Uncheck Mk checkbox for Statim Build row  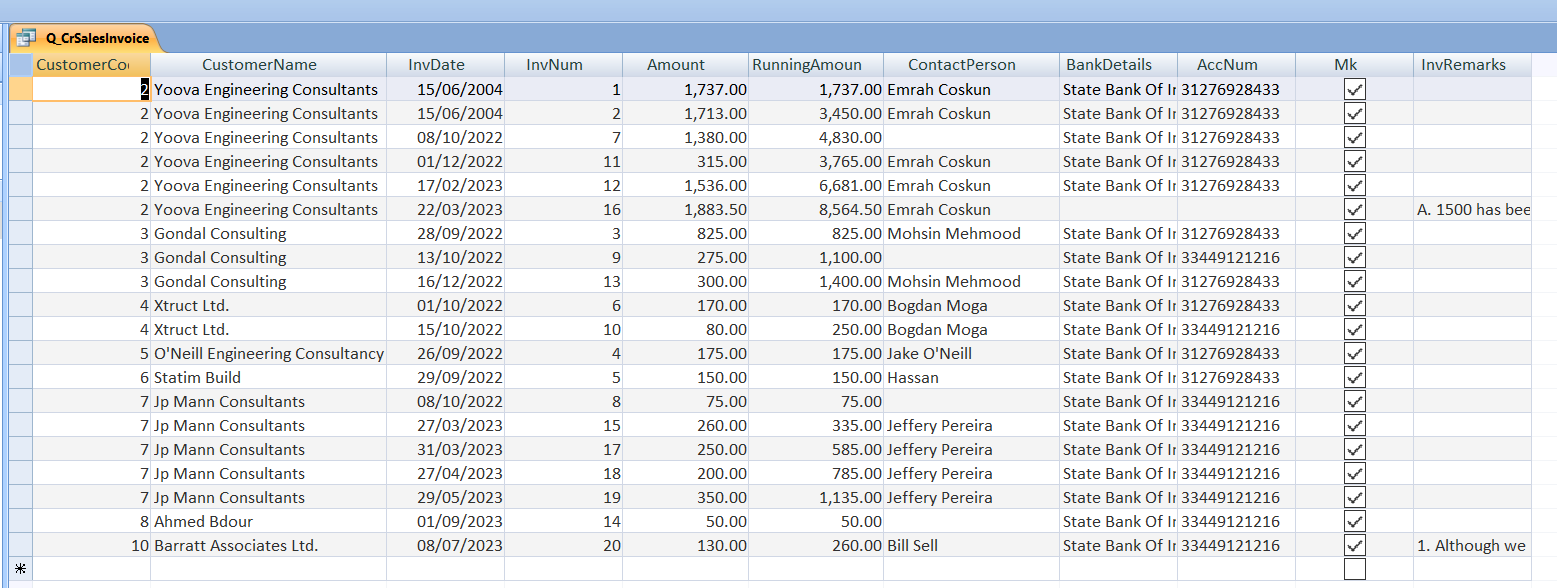[1354, 378]
